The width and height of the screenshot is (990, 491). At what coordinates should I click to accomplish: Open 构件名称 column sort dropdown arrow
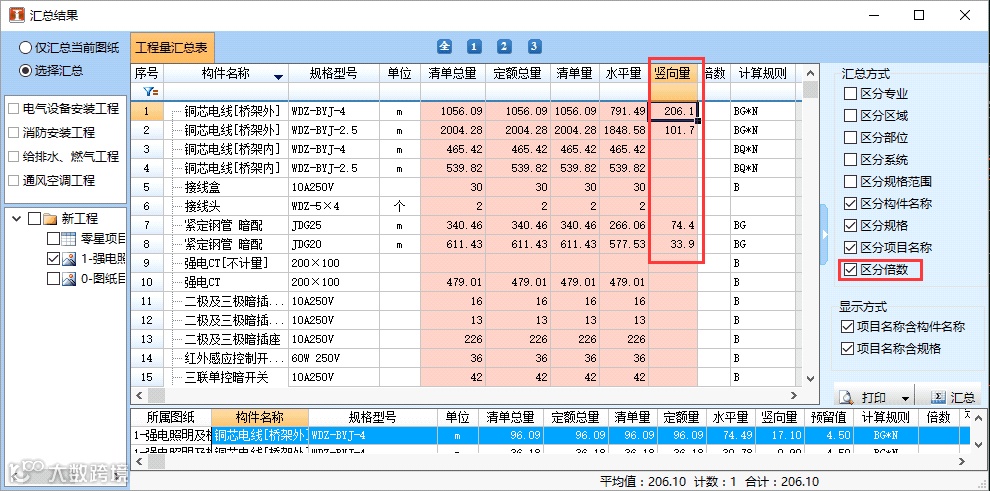(x=278, y=76)
